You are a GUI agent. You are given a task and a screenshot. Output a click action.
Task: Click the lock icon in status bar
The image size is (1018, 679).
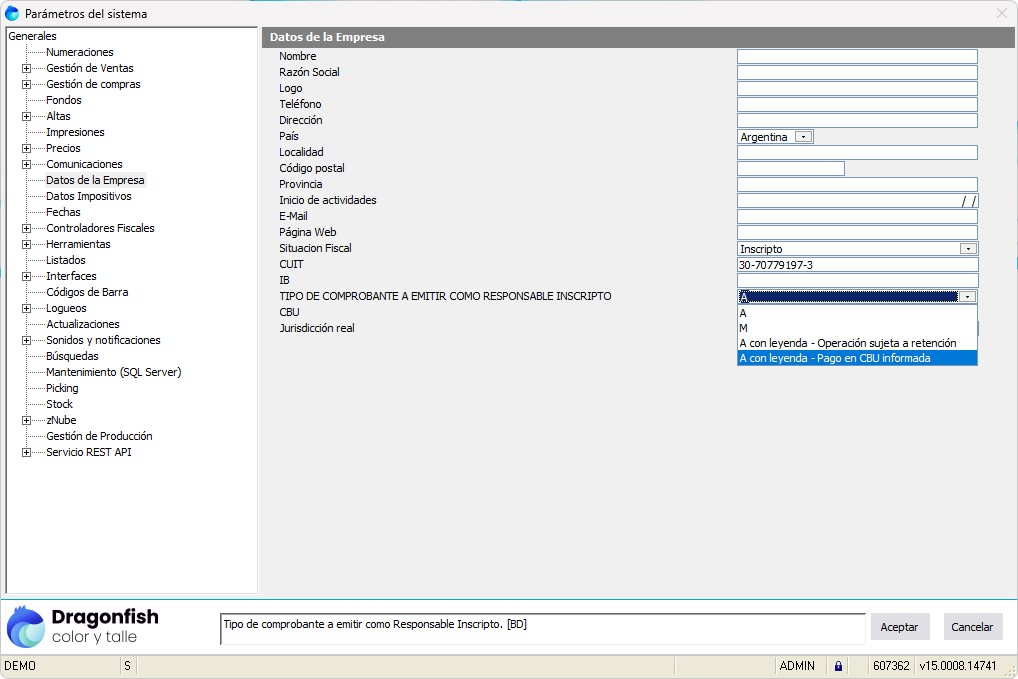point(838,666)
